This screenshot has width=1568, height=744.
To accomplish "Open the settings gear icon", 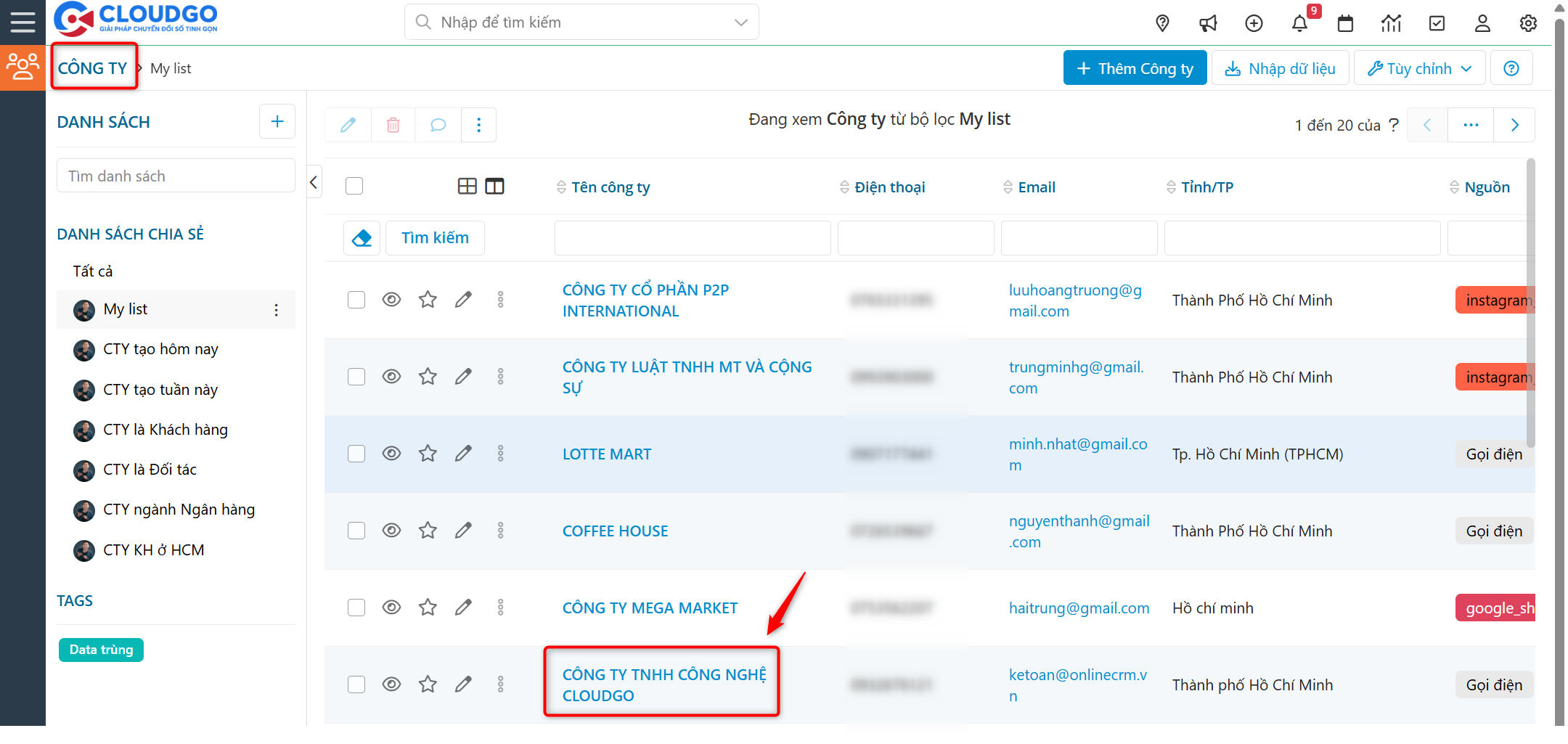I will [x=1528, y=24].
